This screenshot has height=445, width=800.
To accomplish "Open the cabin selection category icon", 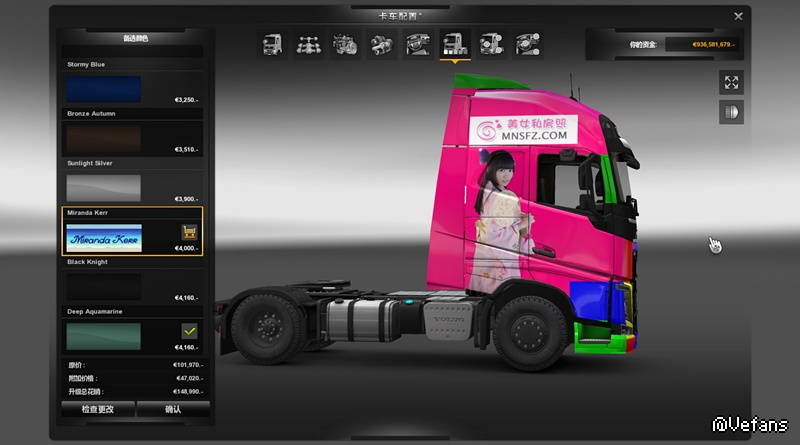I will coord(272,44).
